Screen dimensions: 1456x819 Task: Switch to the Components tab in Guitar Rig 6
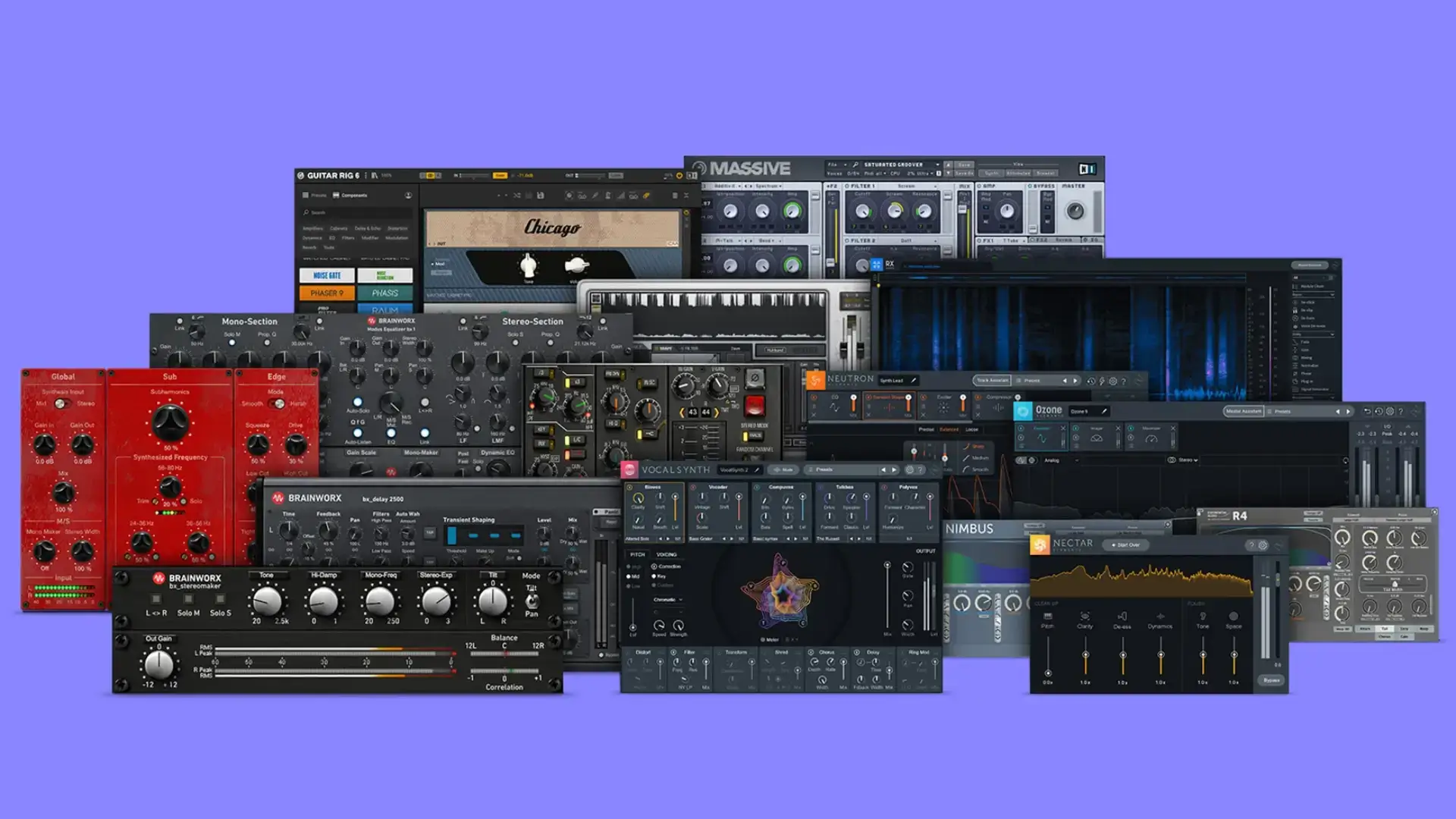pyautogui.click(x=354, y=195)
